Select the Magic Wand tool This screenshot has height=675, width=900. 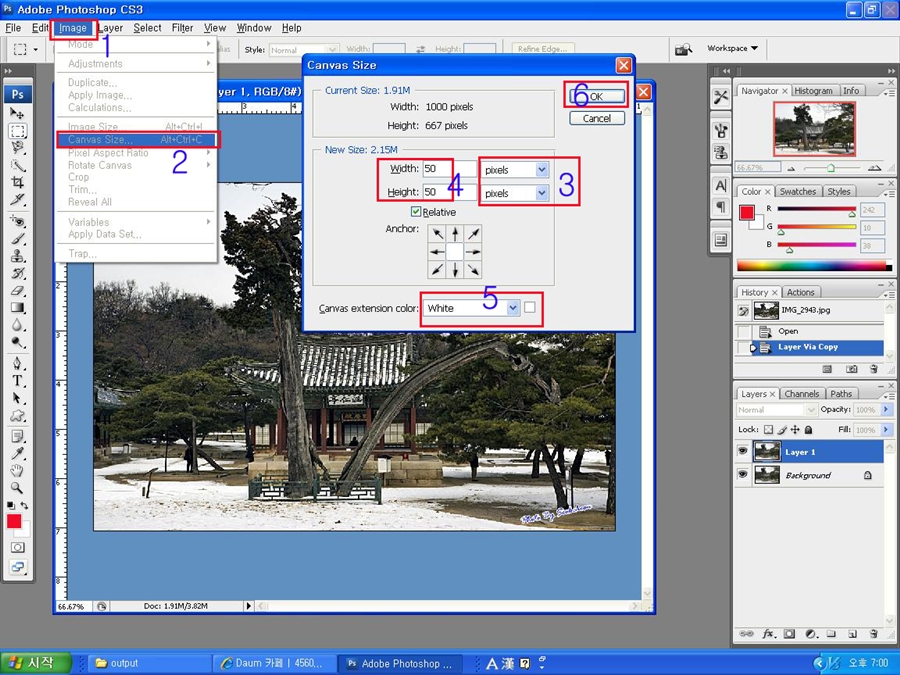pyautogui.click(x=17, y=166)
